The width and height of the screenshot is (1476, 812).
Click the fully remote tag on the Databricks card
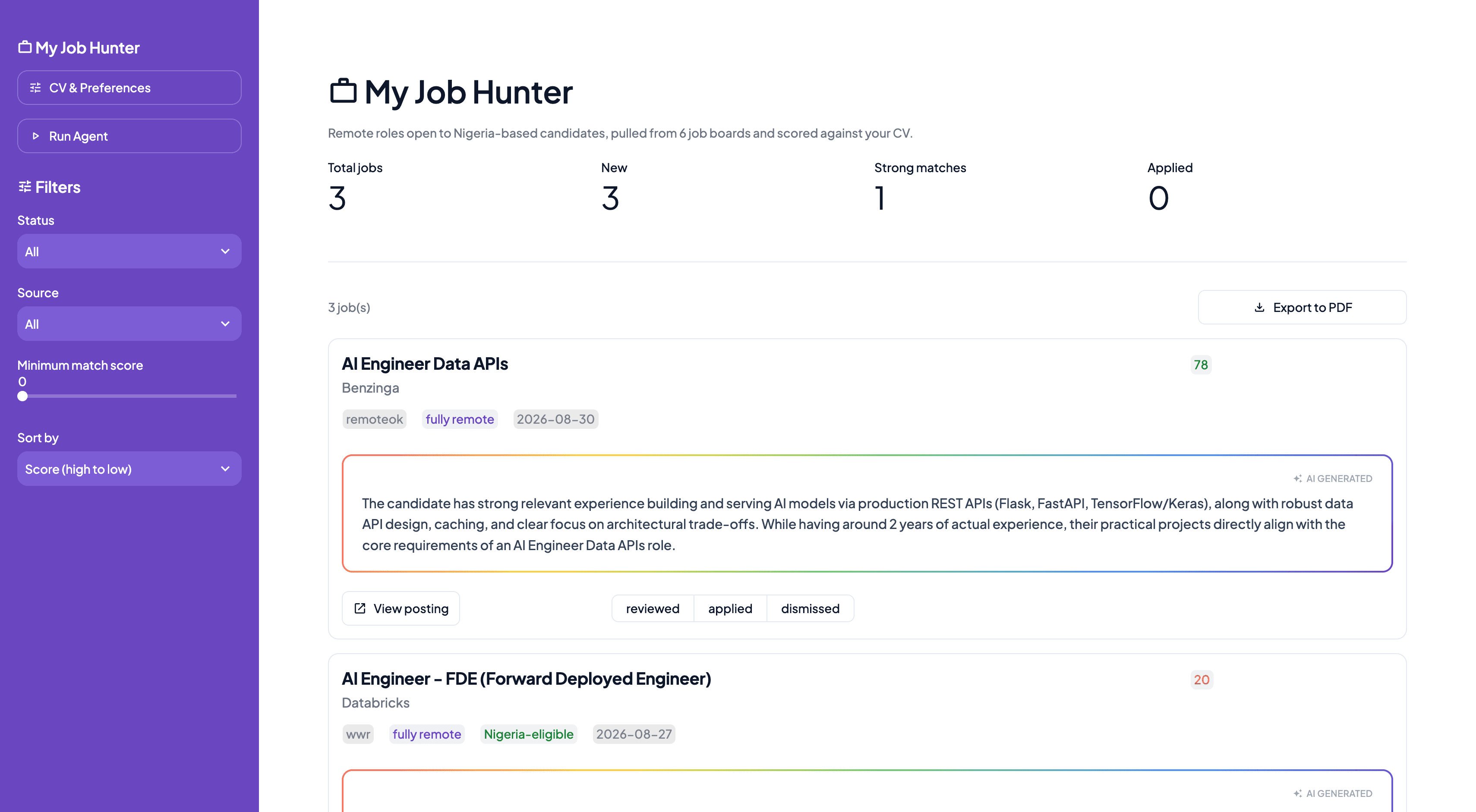(x=426, y=734)
